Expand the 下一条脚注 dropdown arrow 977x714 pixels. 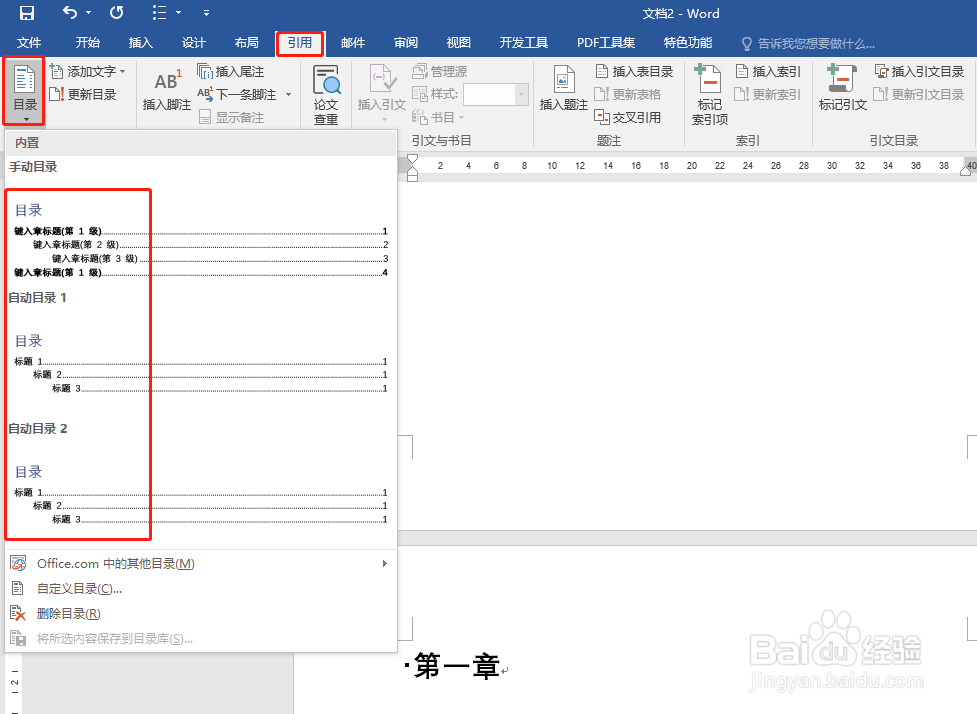point(288,95)
